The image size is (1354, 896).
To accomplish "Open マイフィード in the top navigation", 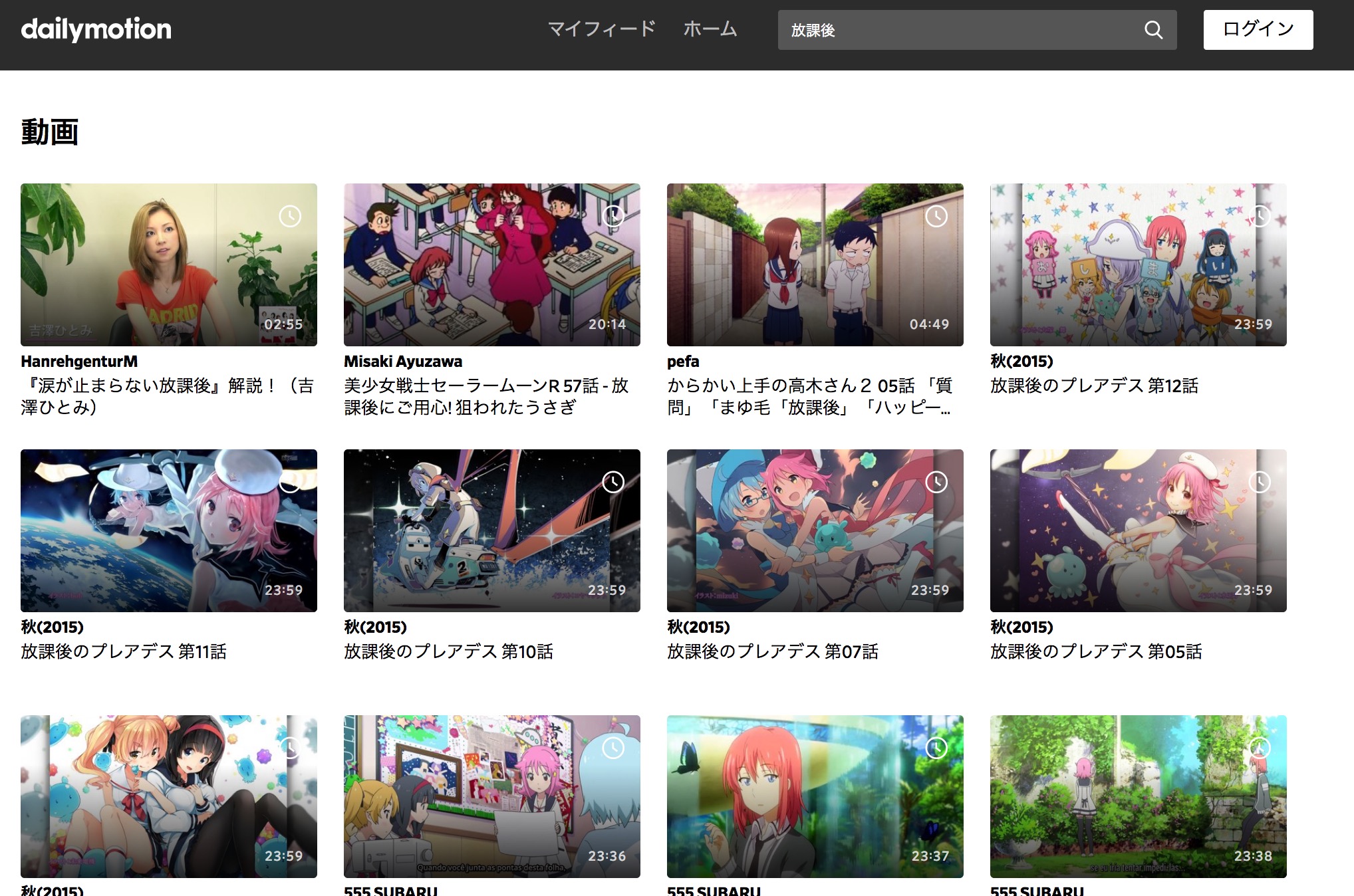I will click(x=601, y=29).
